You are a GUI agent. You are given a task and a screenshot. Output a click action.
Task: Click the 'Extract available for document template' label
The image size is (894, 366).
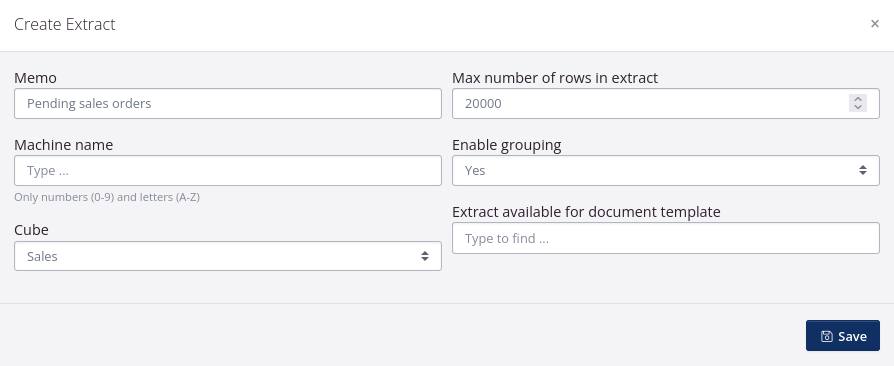coord(586,212)
